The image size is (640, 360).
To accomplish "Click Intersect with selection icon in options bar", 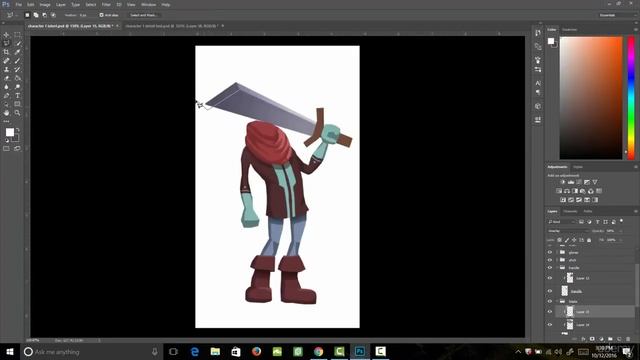I will tap(53, 15).
